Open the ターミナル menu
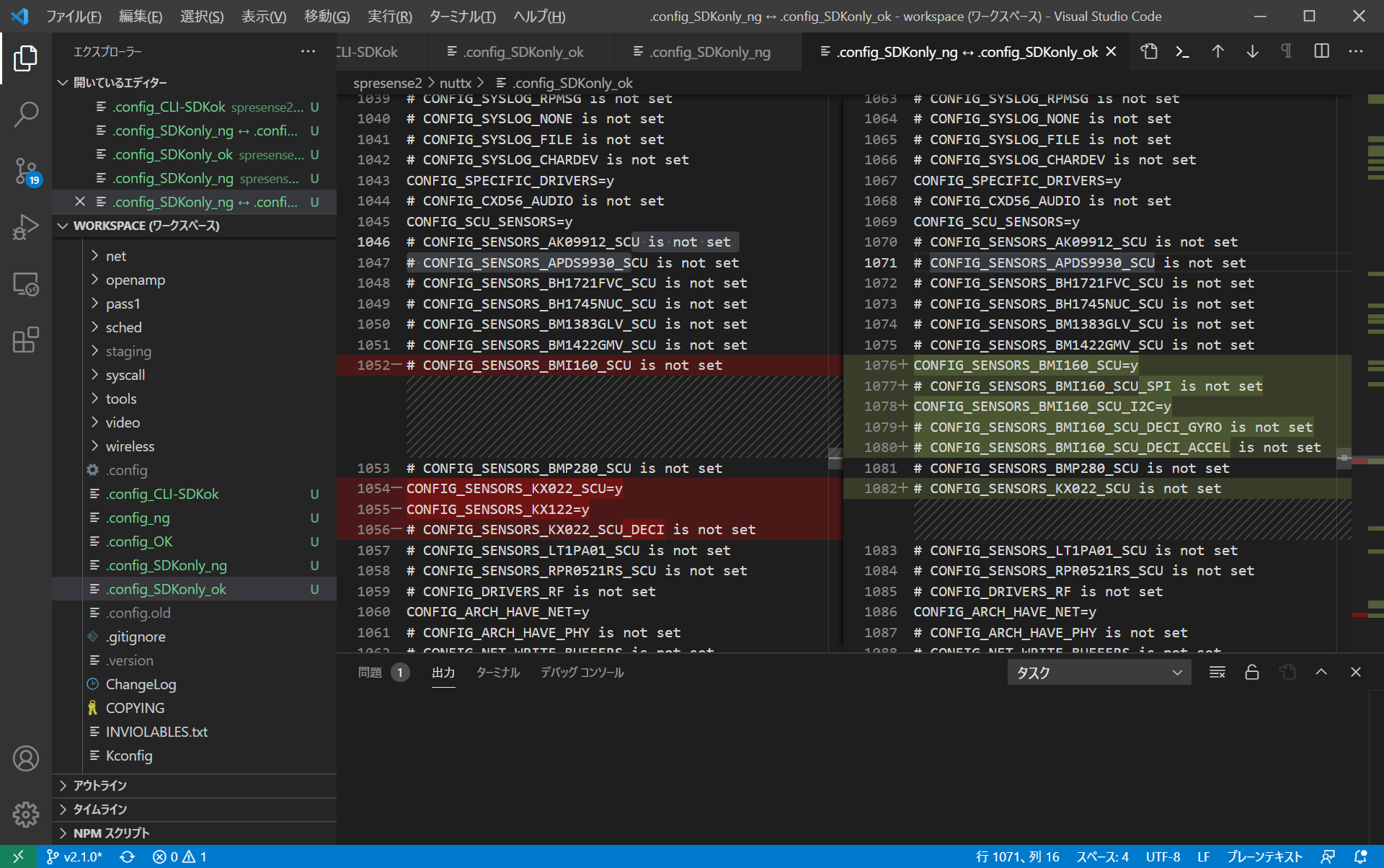The image size is (1384, 868). tap(462, 16)
